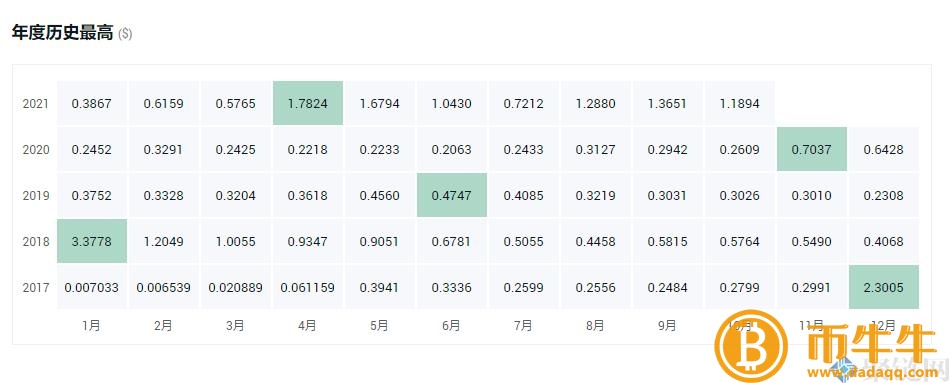The width and height of the screenshot is (949, 383).
Task: Select the 0.007033 cell in 2017
Action: 92,287
